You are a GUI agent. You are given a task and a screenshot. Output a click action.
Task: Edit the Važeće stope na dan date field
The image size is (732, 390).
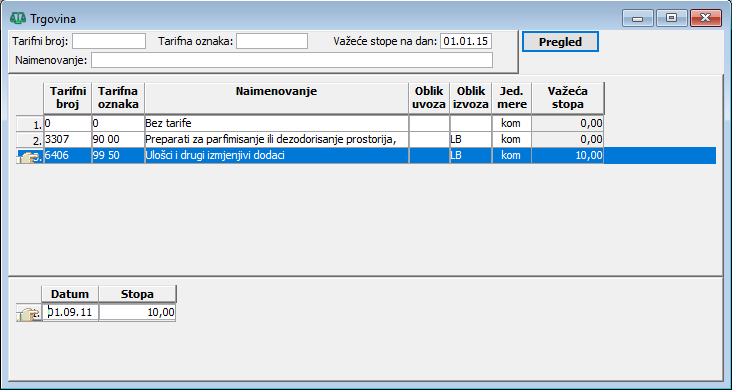[x=466, y=41]
